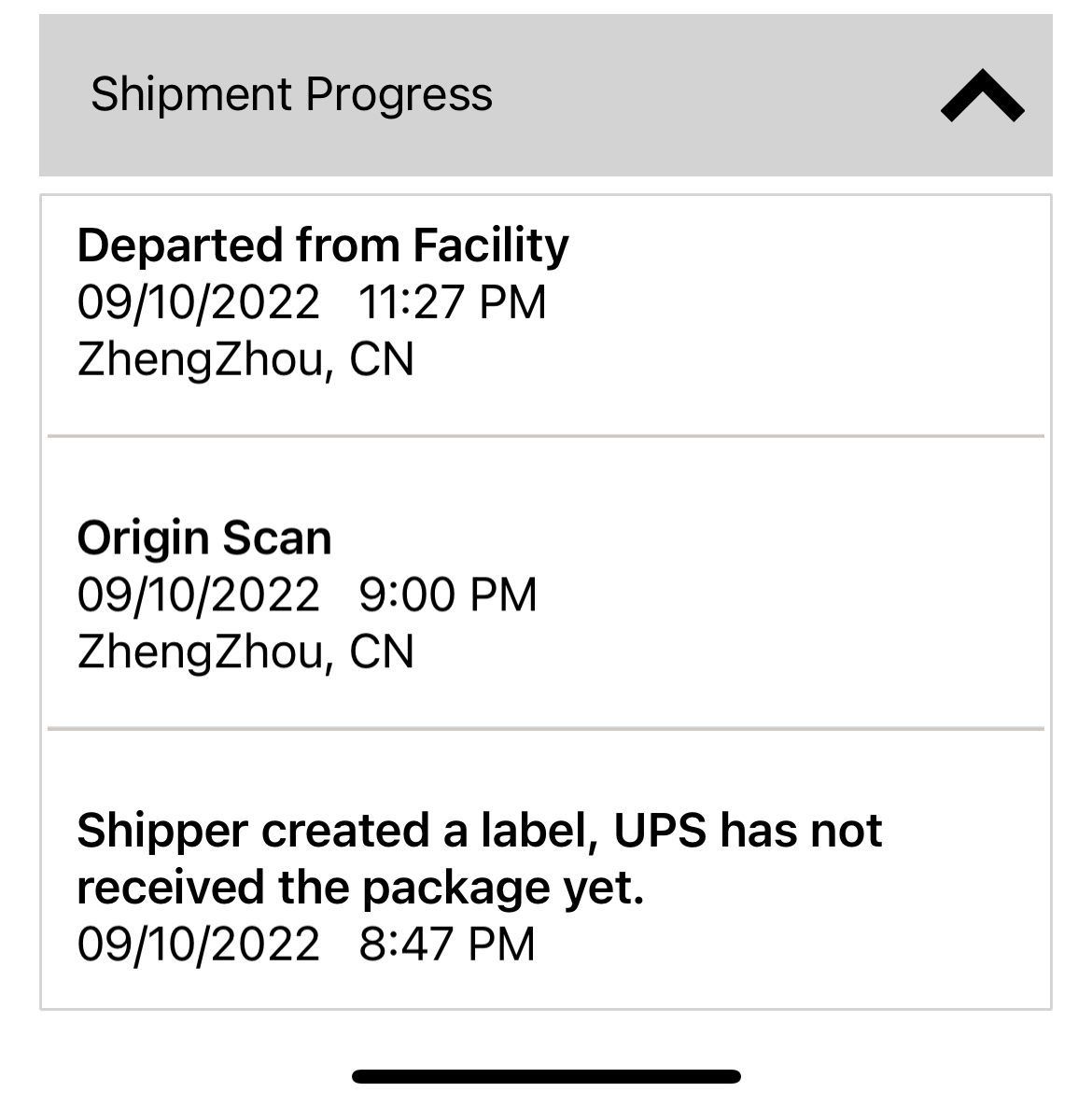Tap the word UPS in label message
1092x1106 pixels.
[x=660, y=830]
